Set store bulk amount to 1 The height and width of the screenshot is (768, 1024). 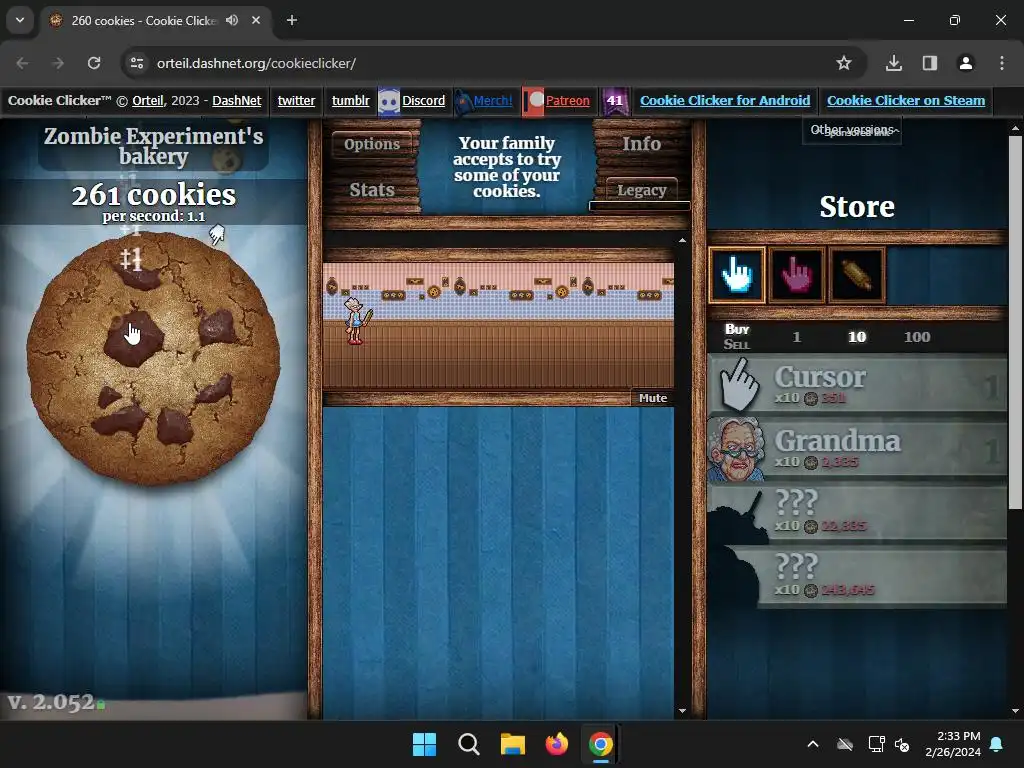point(797,337)
